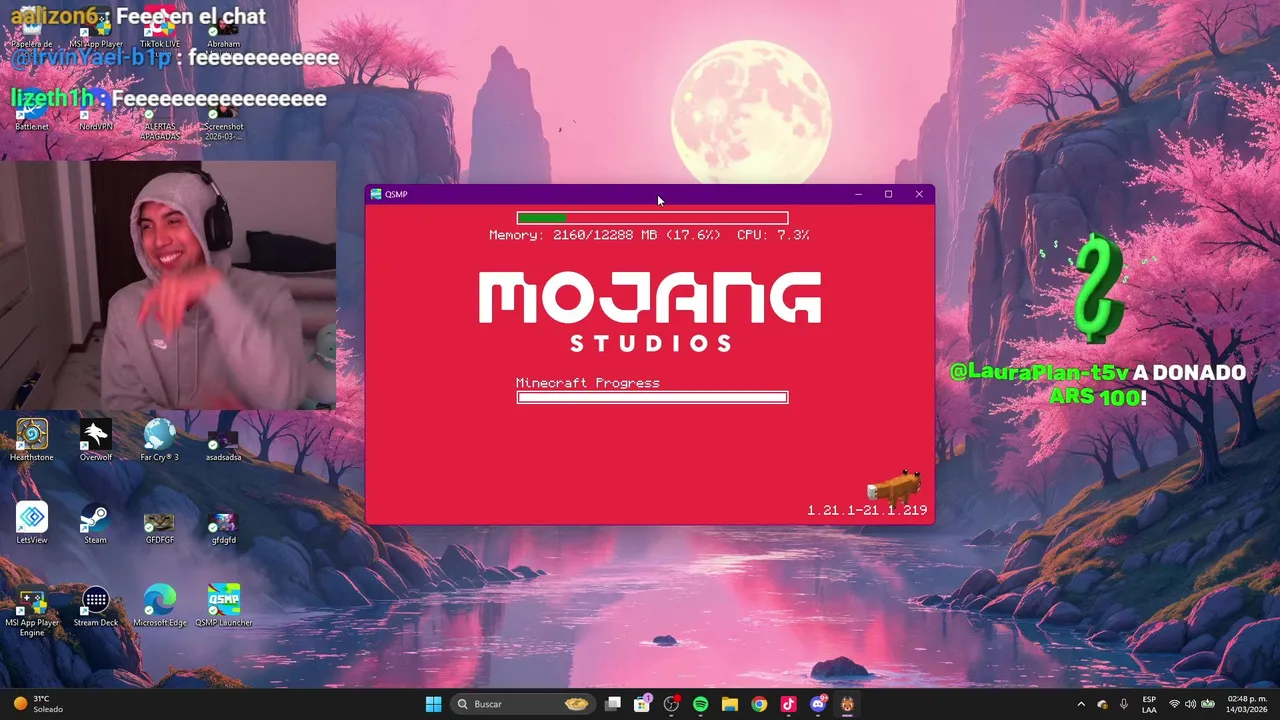Click the Mojang Studios logo
Image resolution: width=1280 pixels, height=720 pixels.
(650, 311)
